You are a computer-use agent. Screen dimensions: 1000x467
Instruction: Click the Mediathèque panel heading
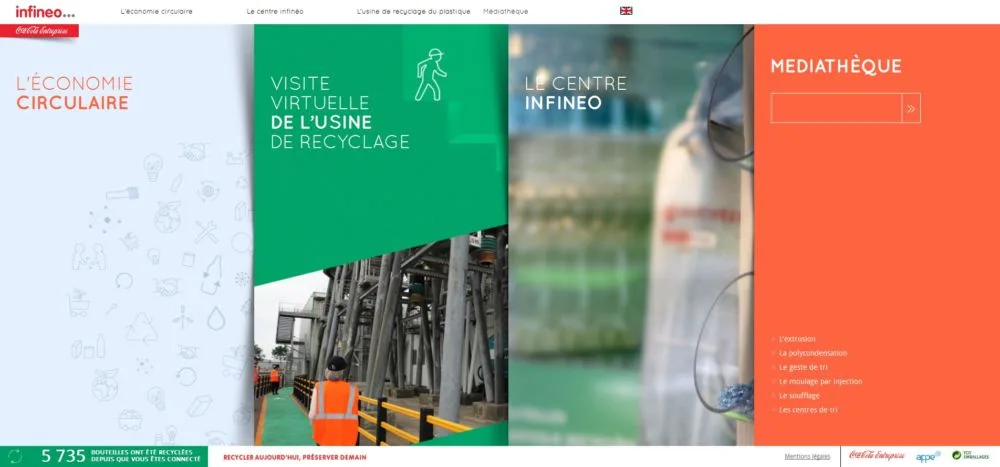[x=836, y=66]
